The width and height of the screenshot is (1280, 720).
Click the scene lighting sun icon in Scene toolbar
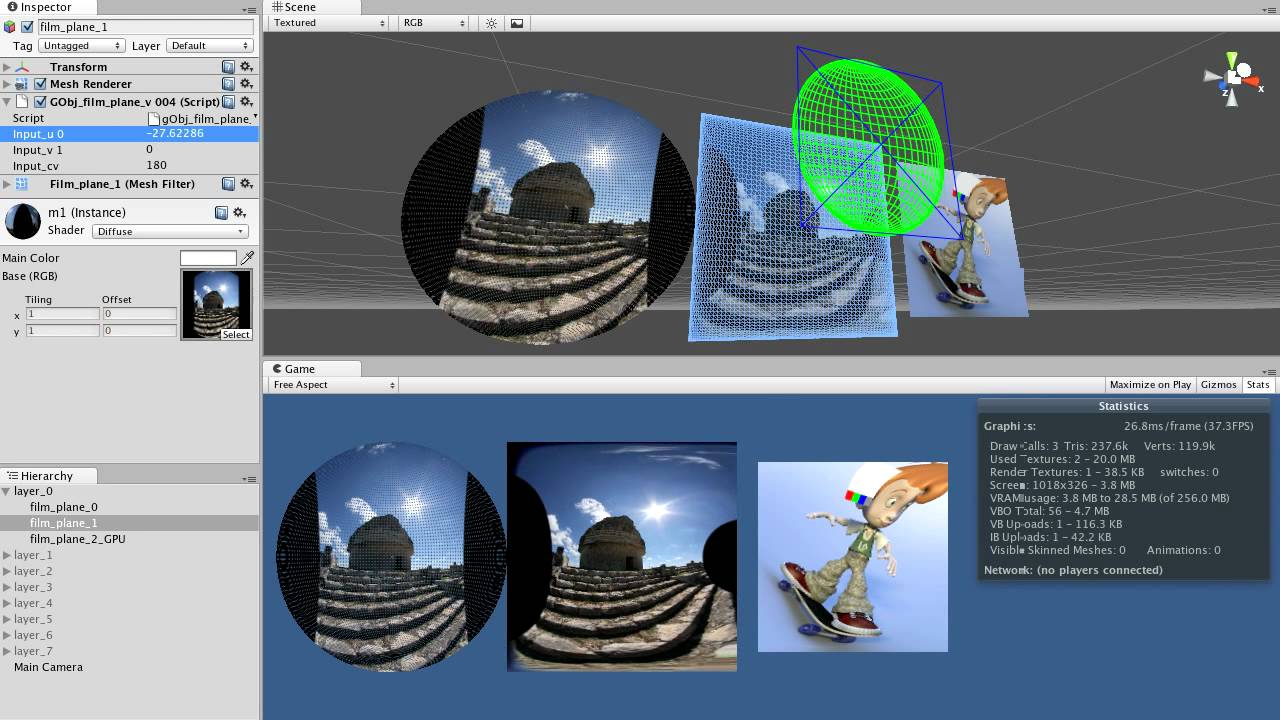(x=490, y=22)
